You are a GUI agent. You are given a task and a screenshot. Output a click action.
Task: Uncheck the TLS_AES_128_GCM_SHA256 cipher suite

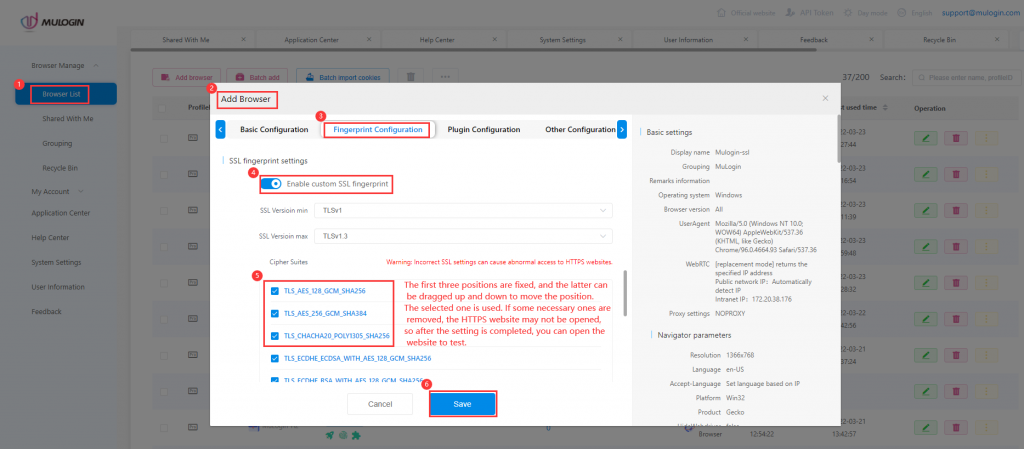tap(275, 291)
